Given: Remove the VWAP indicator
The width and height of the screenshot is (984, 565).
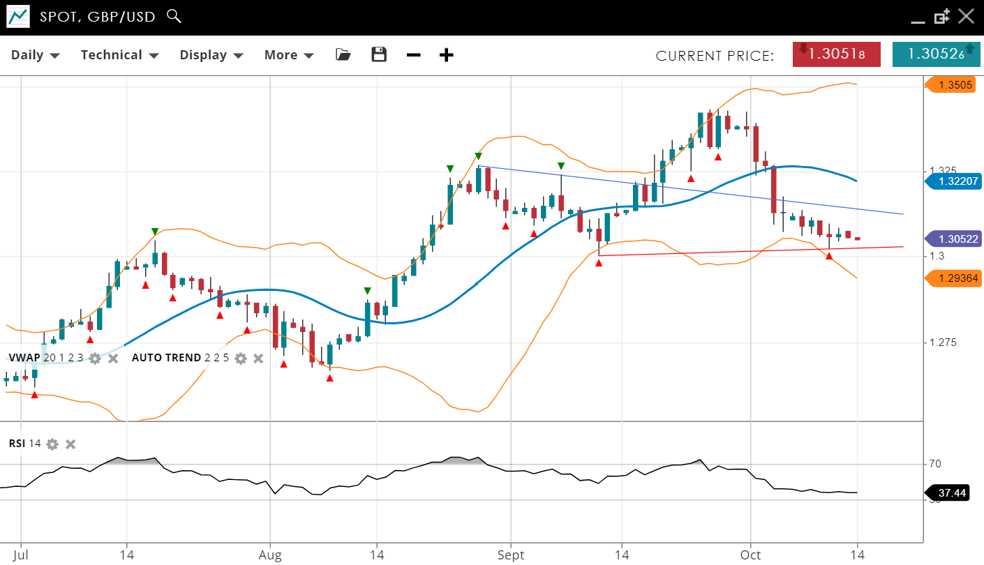Looking at the screenshot, I should (x=113, y=358).
